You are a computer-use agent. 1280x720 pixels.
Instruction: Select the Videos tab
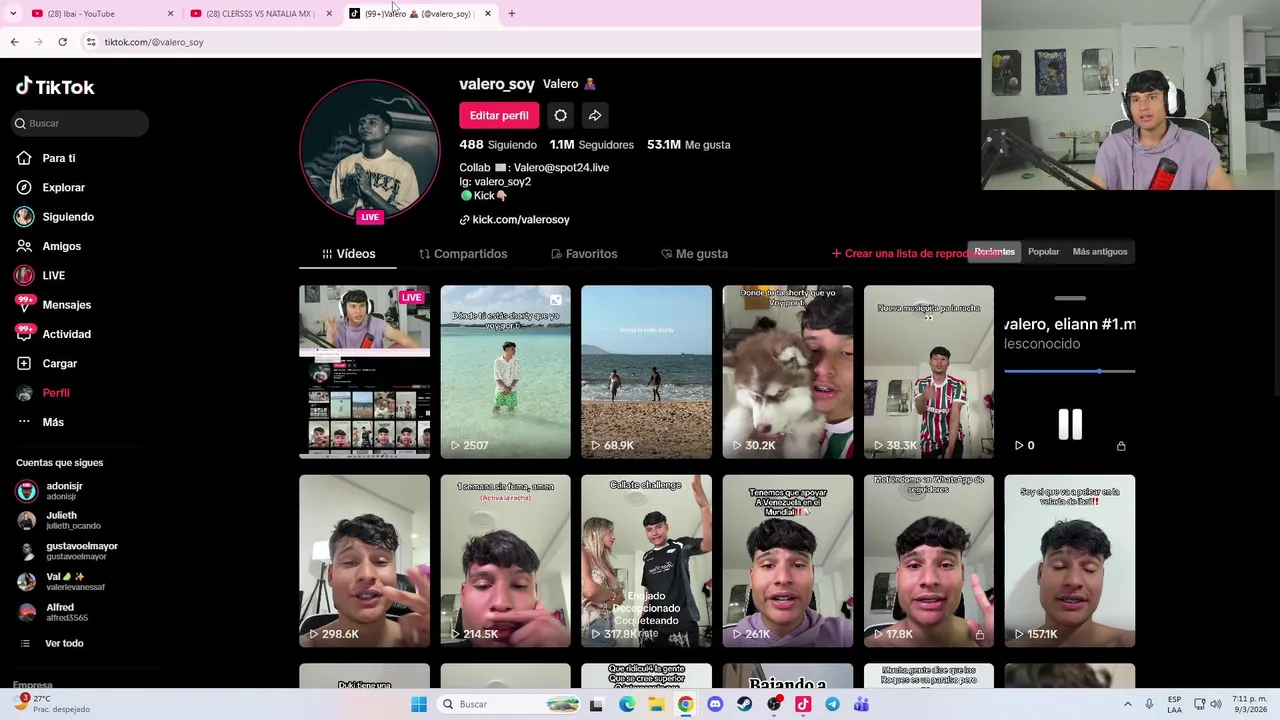348,254
